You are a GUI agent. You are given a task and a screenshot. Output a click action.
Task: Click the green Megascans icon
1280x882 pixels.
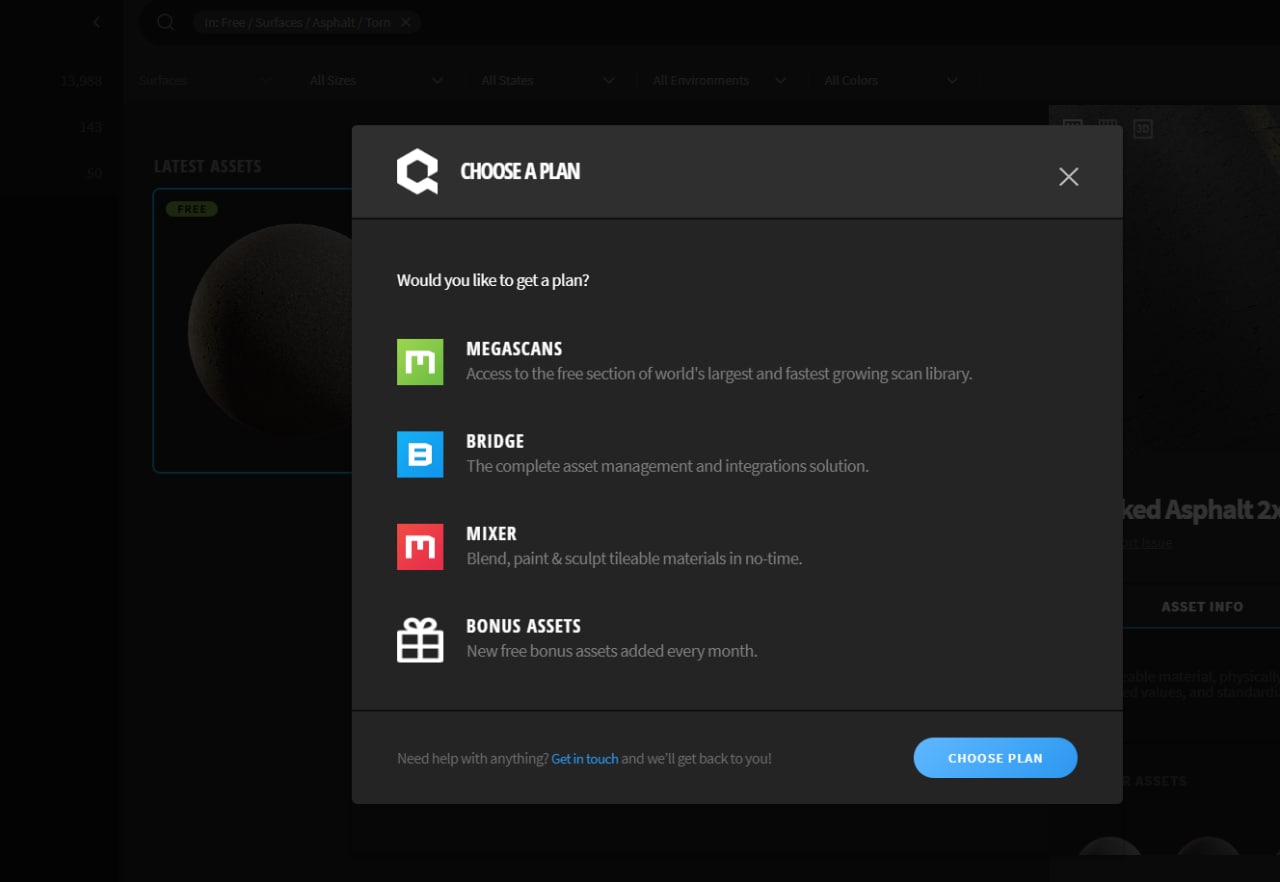[x=420, y=362]
